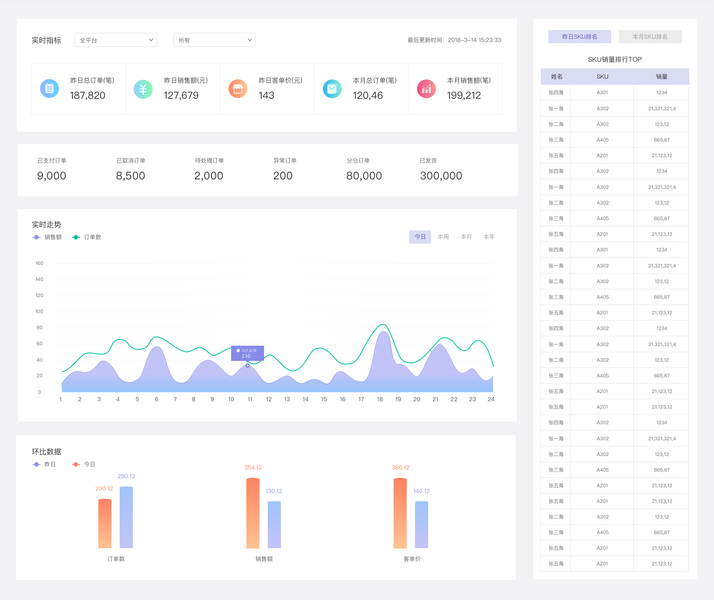Click the 最后更新时间 timestamp
The height and width of the screenshot is (600, 714).
click(x=454, y=40)
